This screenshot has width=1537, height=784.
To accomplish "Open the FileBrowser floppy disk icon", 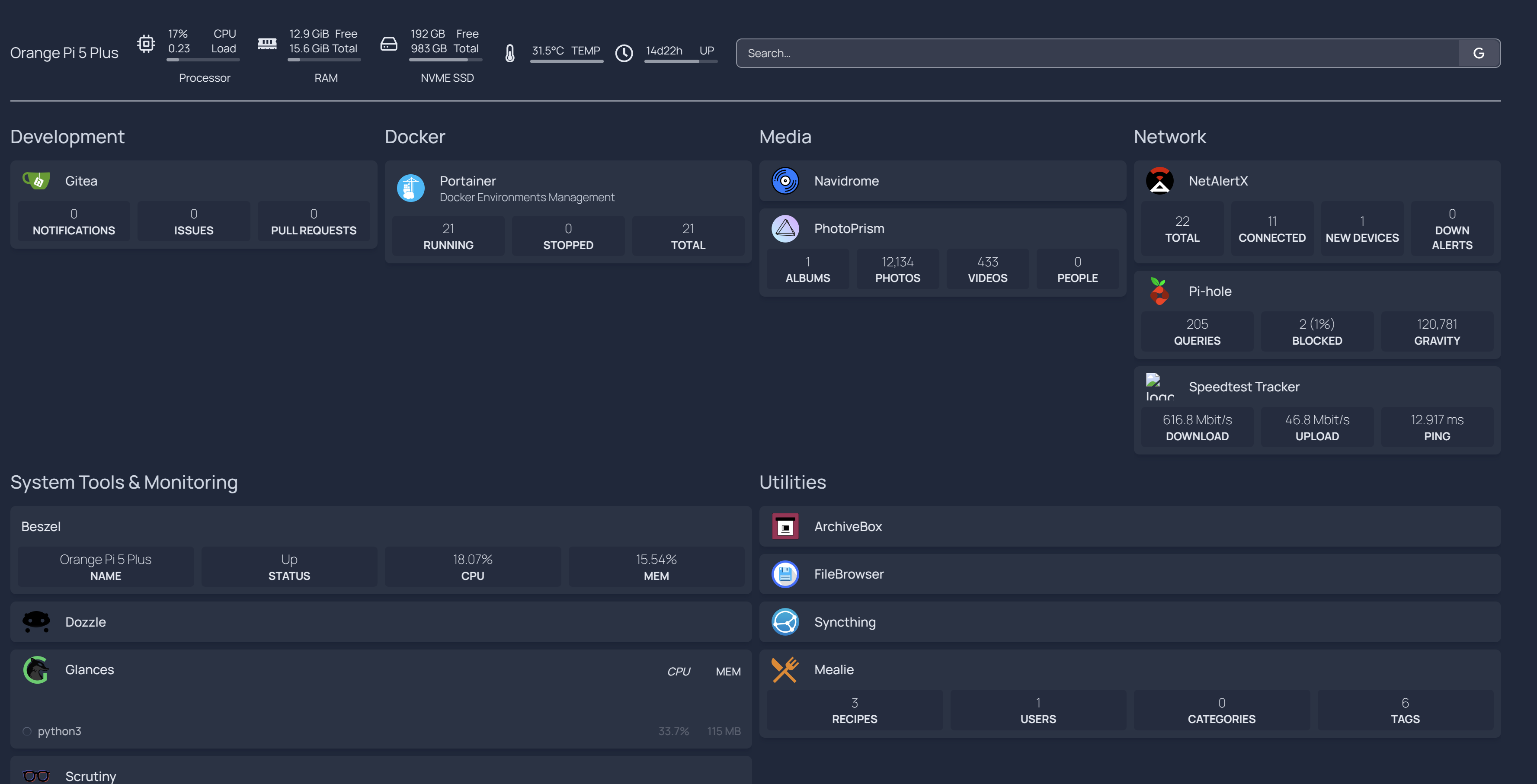I will pos(785,574).
